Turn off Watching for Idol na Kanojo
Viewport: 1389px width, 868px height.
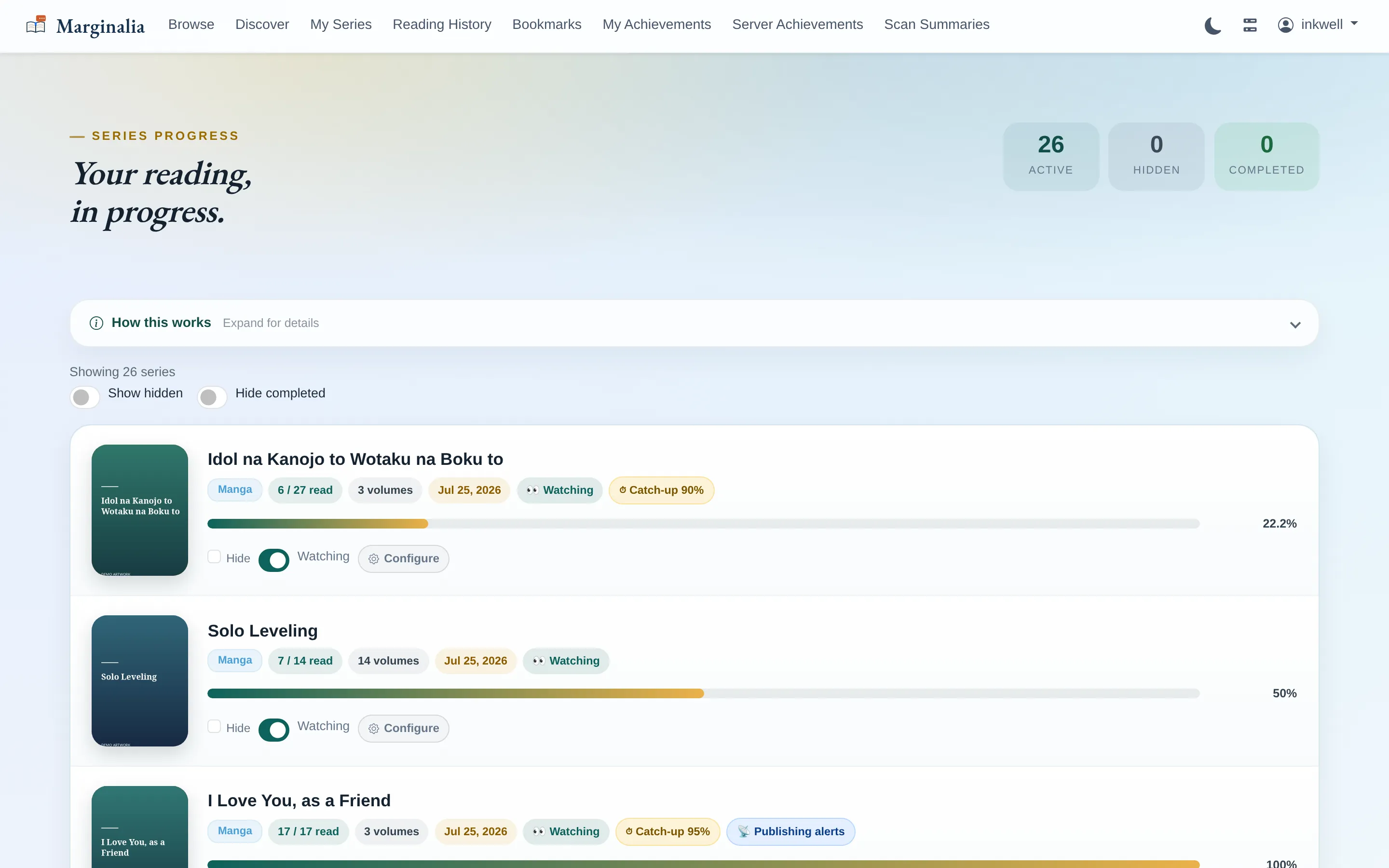[x=274, y=560]
